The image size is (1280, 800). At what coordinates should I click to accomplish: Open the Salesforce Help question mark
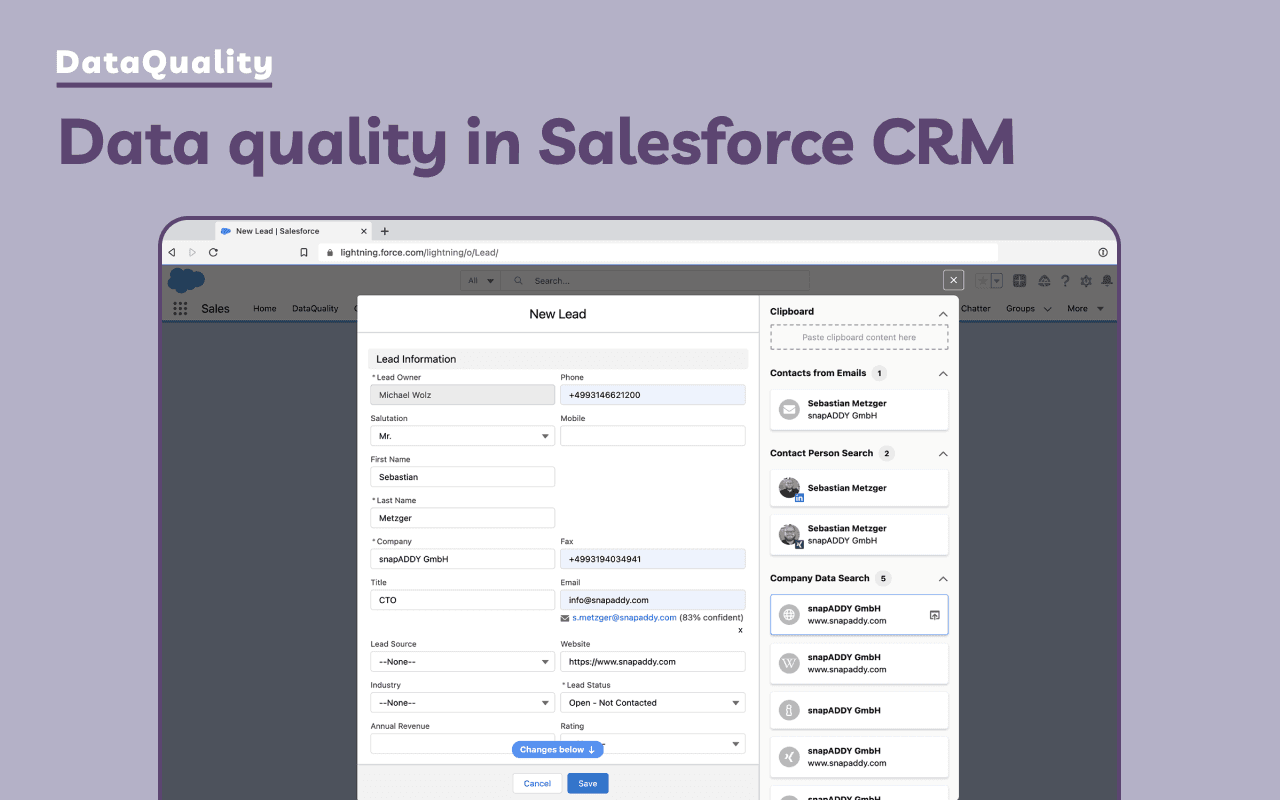point(1066,281)
